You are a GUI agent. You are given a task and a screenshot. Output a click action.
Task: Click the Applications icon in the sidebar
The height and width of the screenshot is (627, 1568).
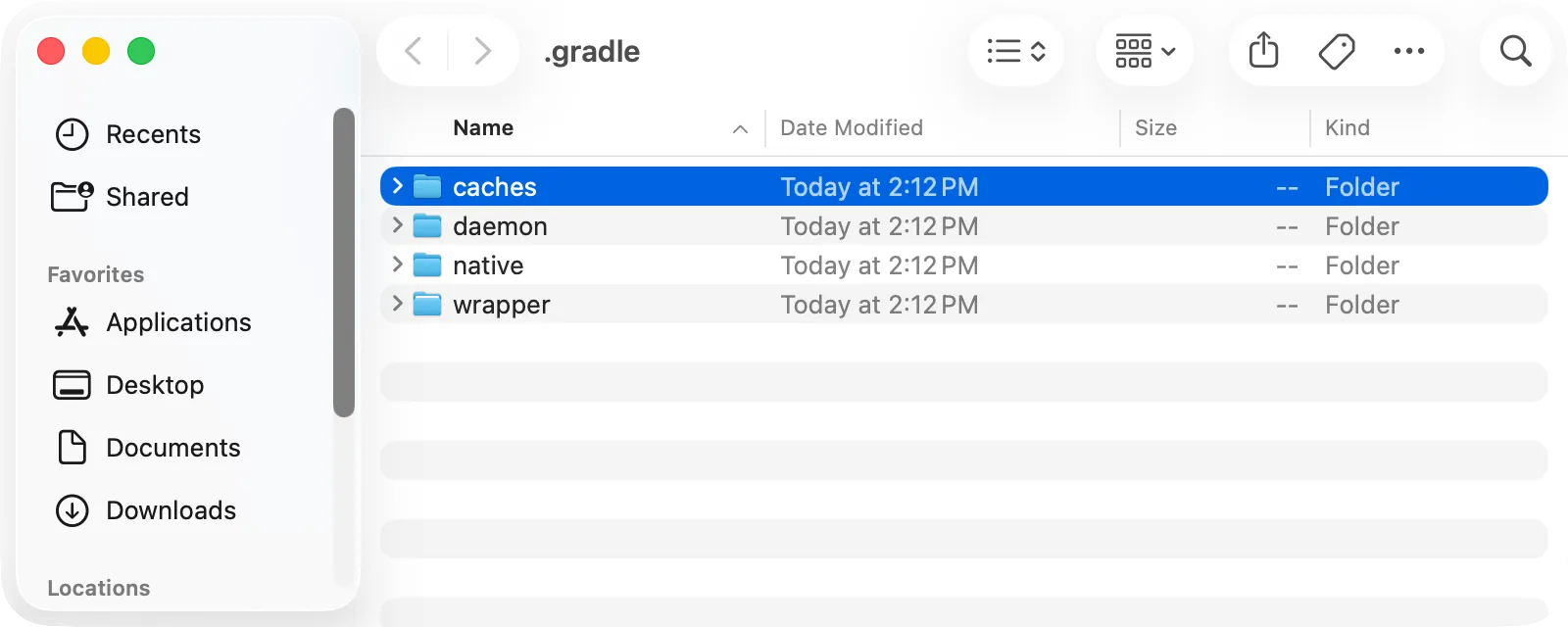[x=72, y=322]
